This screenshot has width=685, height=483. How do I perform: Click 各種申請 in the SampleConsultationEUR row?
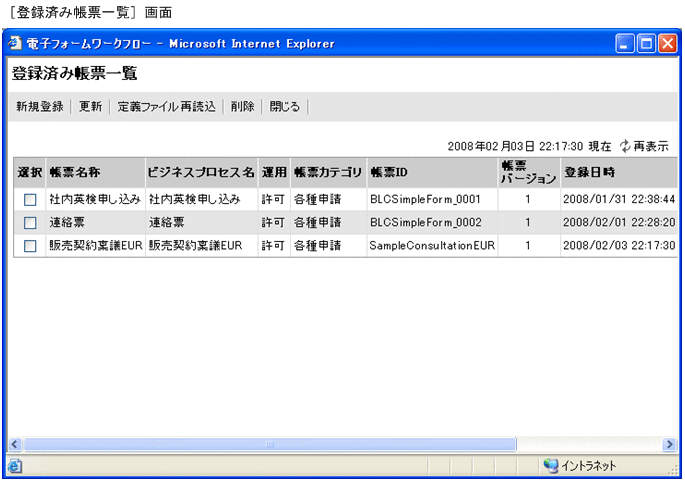pos(317,246)
